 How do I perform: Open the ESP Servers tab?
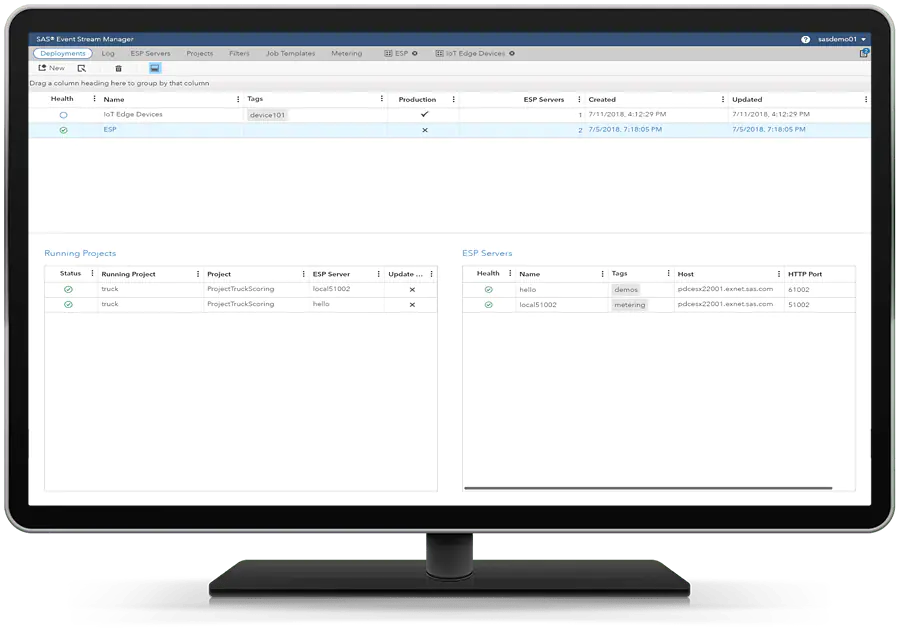pos(150,53)
